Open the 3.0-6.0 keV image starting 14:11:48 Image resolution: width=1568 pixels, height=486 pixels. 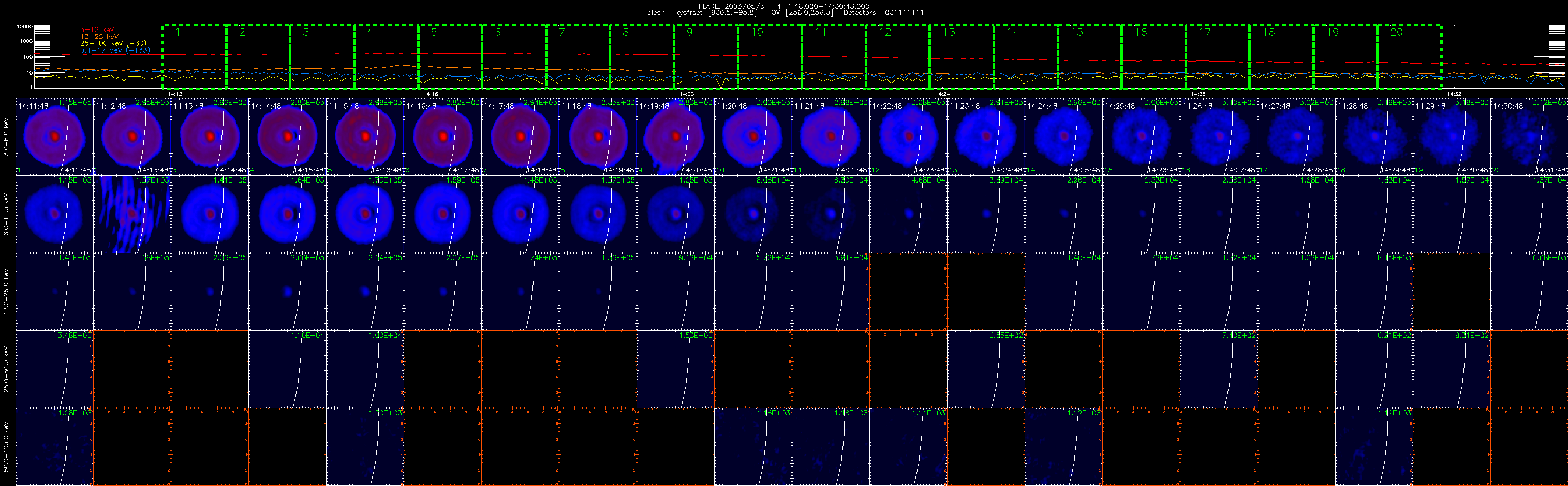[54, 136]
